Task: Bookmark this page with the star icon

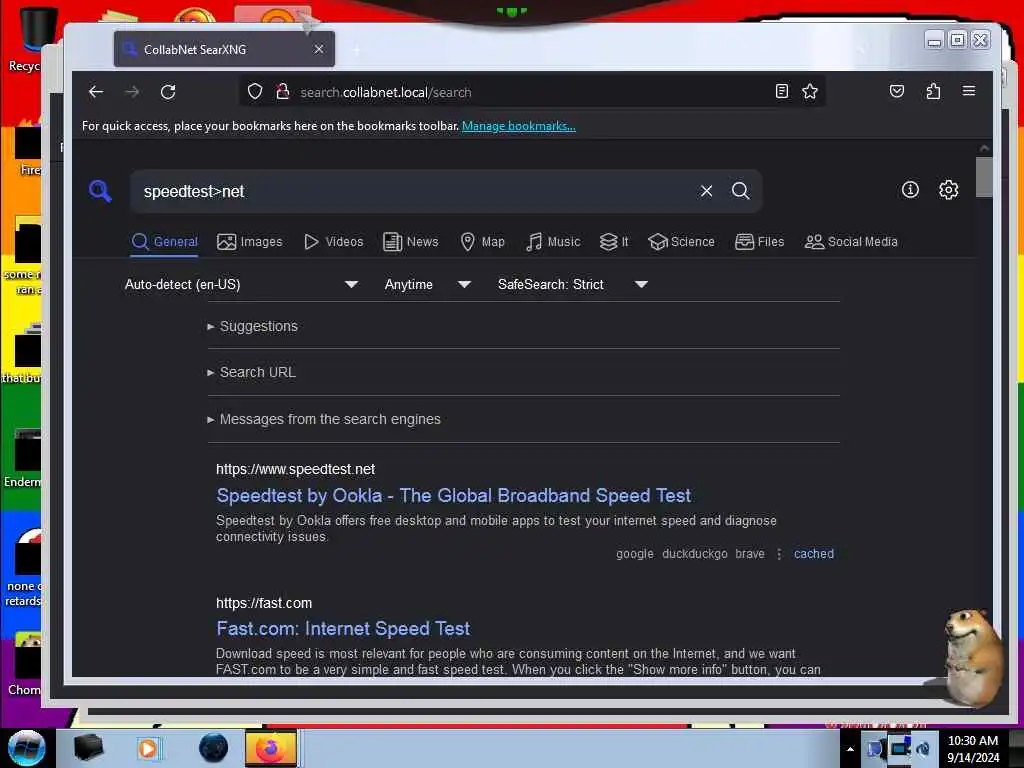Action: 810,92
